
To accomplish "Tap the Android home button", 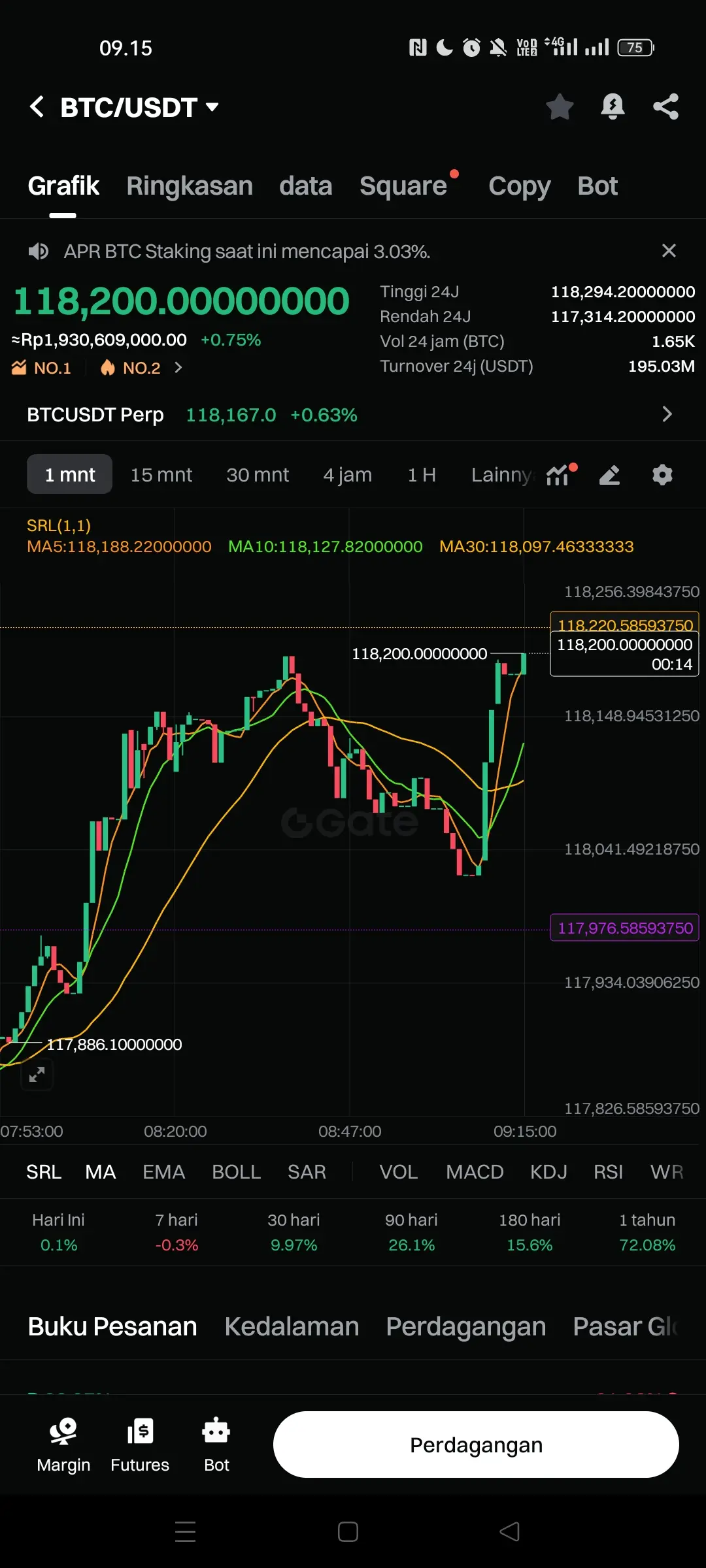I will point(348,1531).
